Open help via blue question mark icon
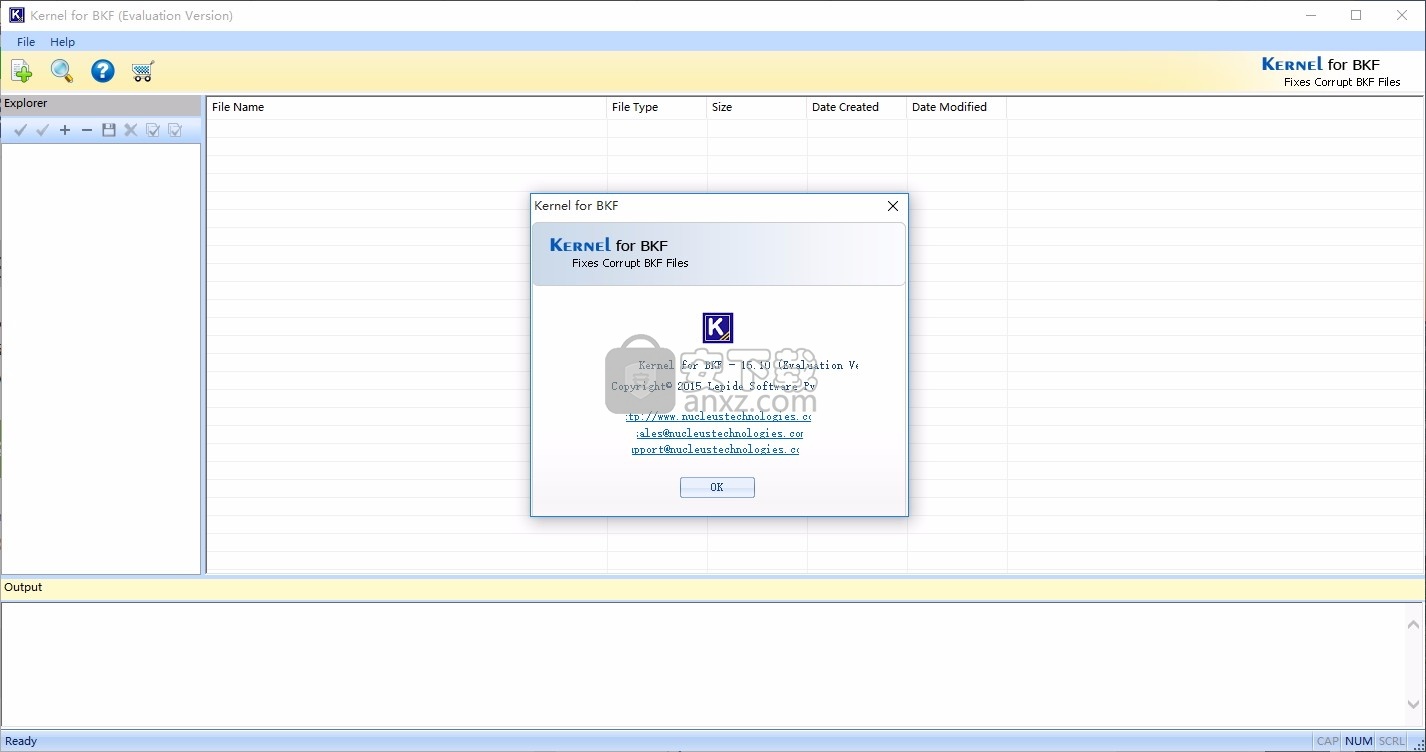 point(103,71)
